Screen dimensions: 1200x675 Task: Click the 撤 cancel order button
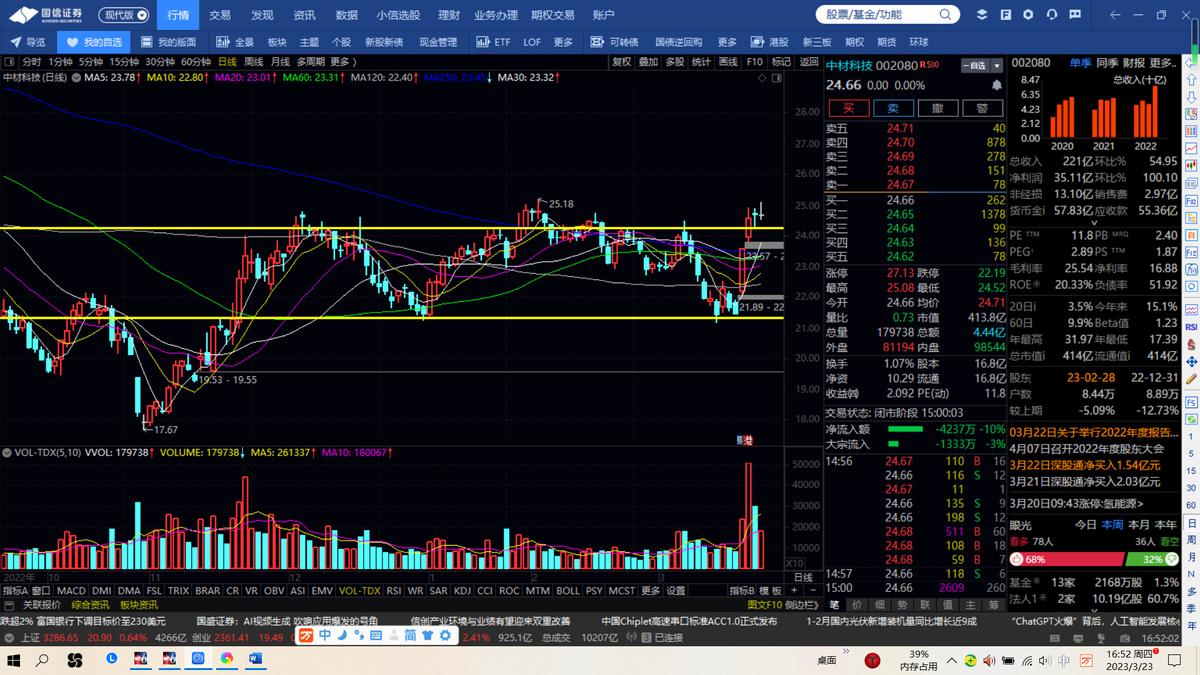938,108
